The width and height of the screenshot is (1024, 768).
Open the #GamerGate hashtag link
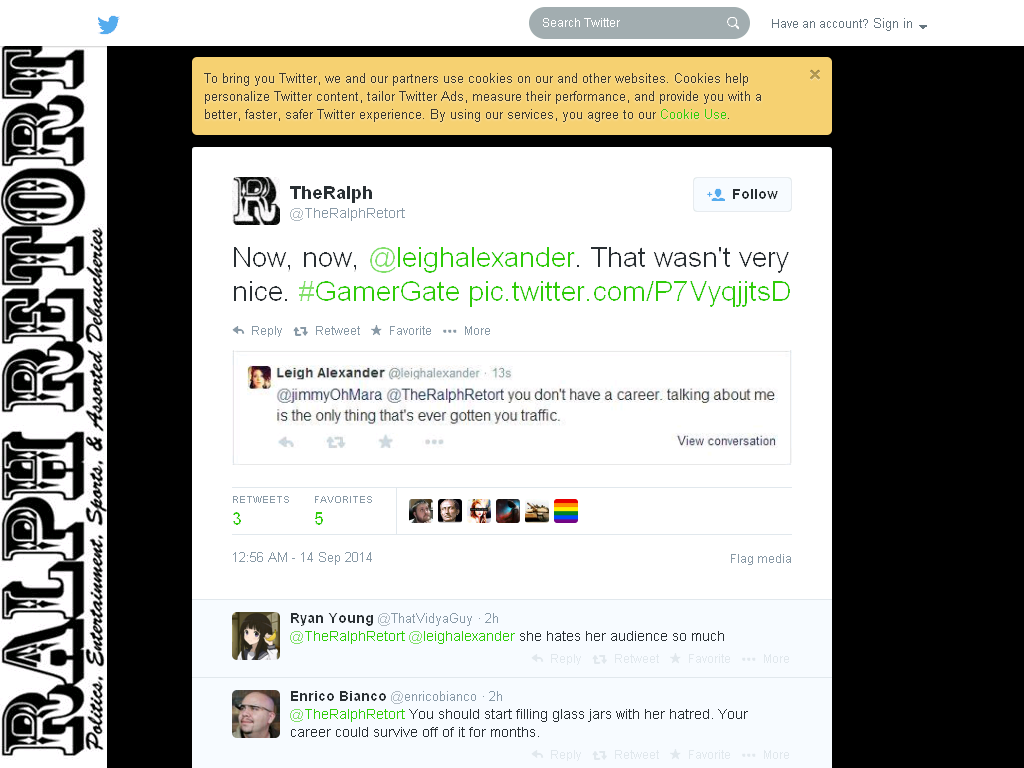(379, 292)
